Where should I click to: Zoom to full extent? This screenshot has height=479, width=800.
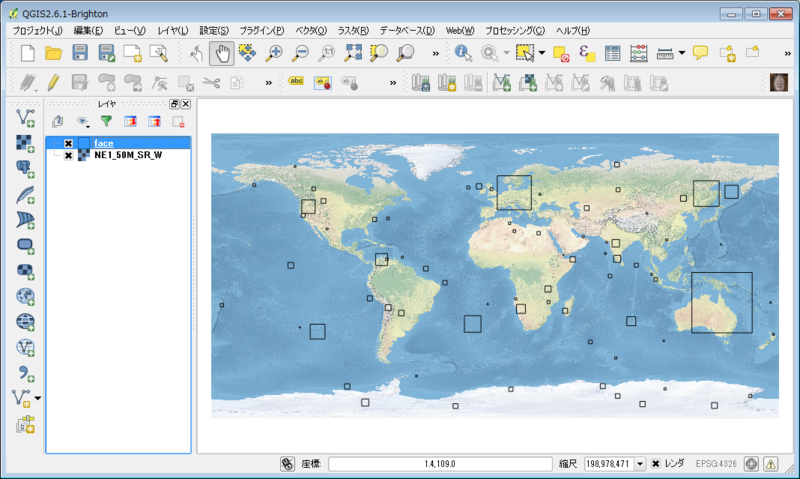tap(353, 53)
